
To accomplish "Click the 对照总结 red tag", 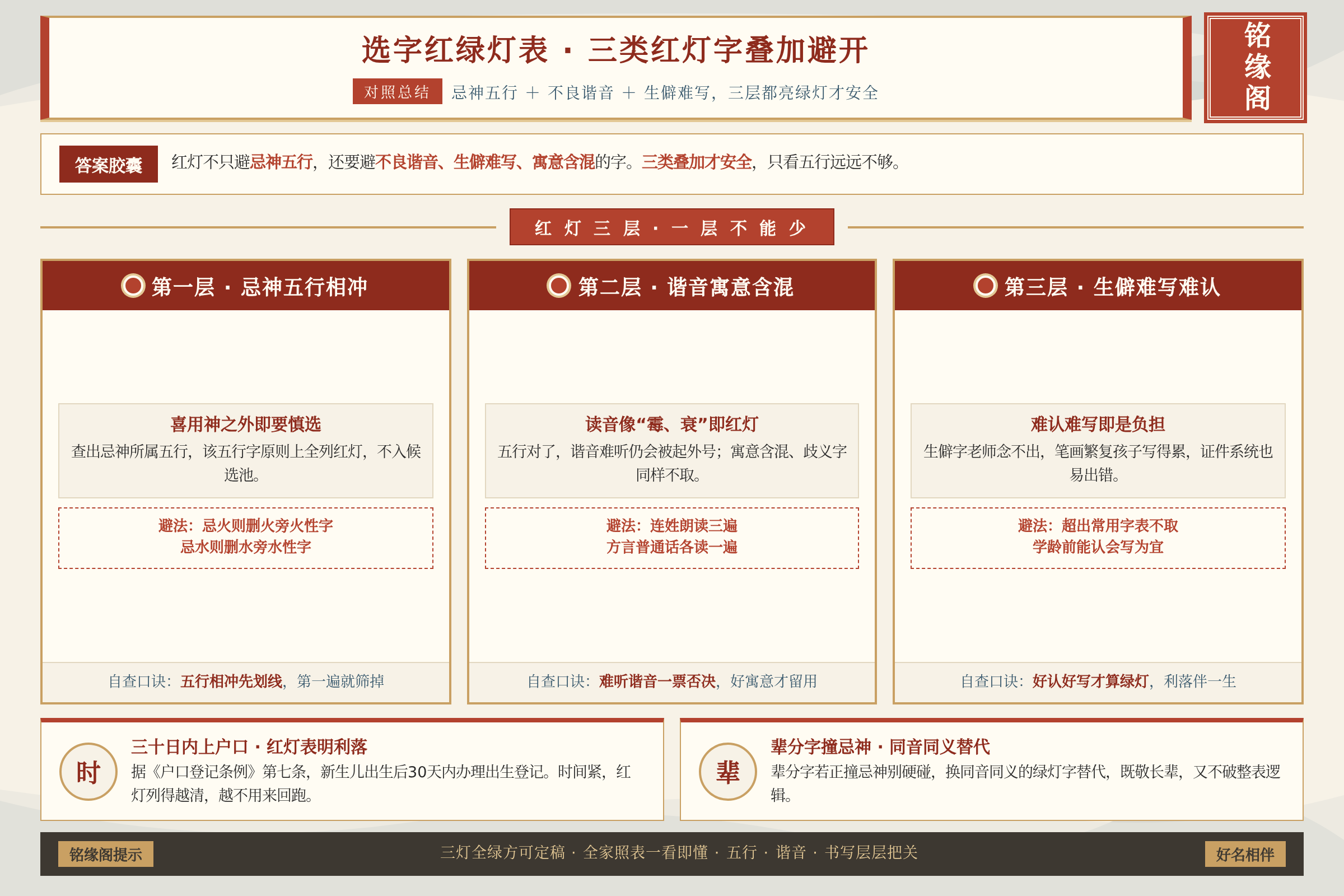I will click(x=397, y=91).
